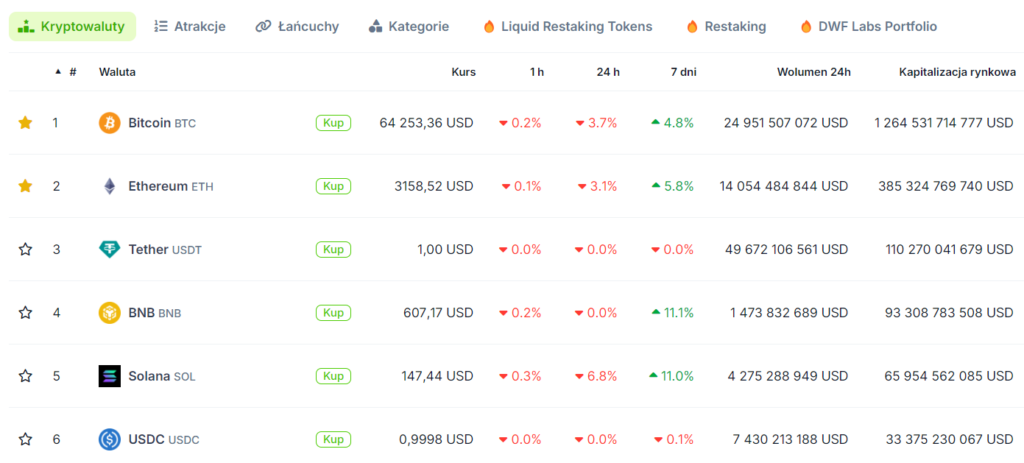This screenshot has width=1024, height=463.
Task: Click the Solana logo icon
Action: pyautogui.click(x=109, y=376)
